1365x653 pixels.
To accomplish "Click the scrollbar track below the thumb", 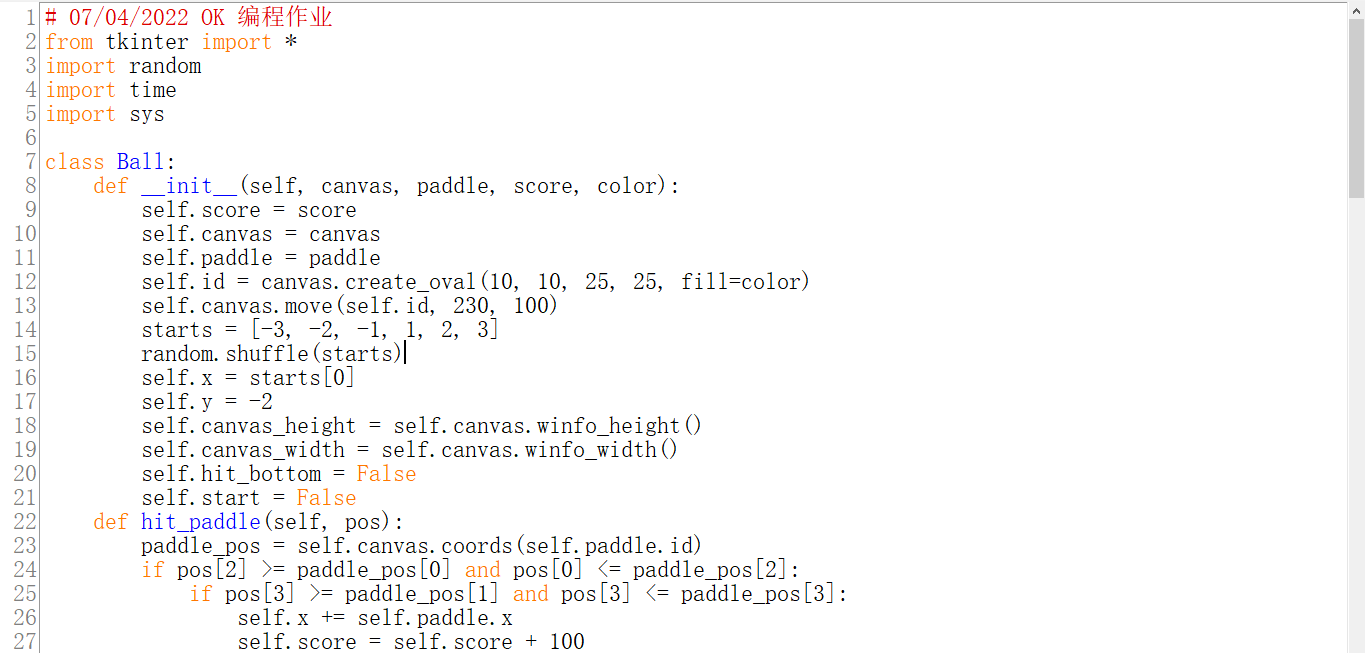I will [1356, 425].
